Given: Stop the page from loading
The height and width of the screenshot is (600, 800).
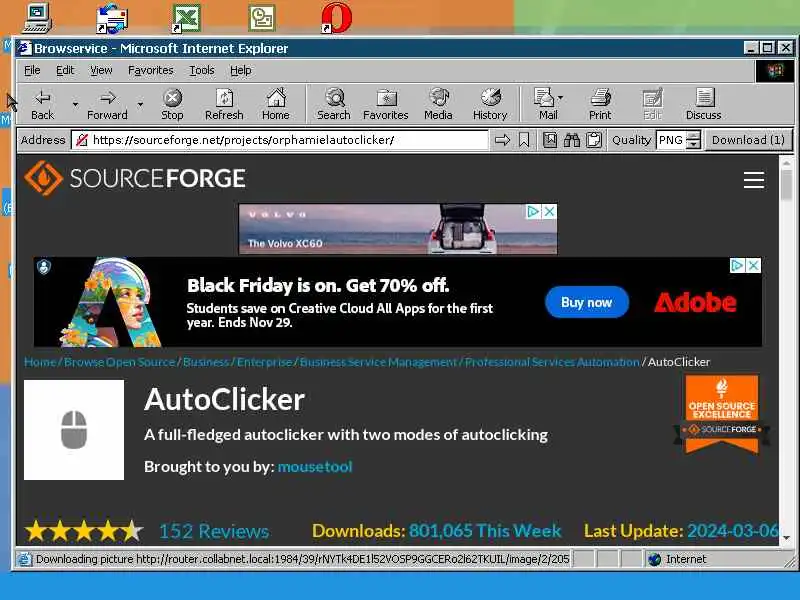Looking at the screenshot, I should (x=172, y=105).
